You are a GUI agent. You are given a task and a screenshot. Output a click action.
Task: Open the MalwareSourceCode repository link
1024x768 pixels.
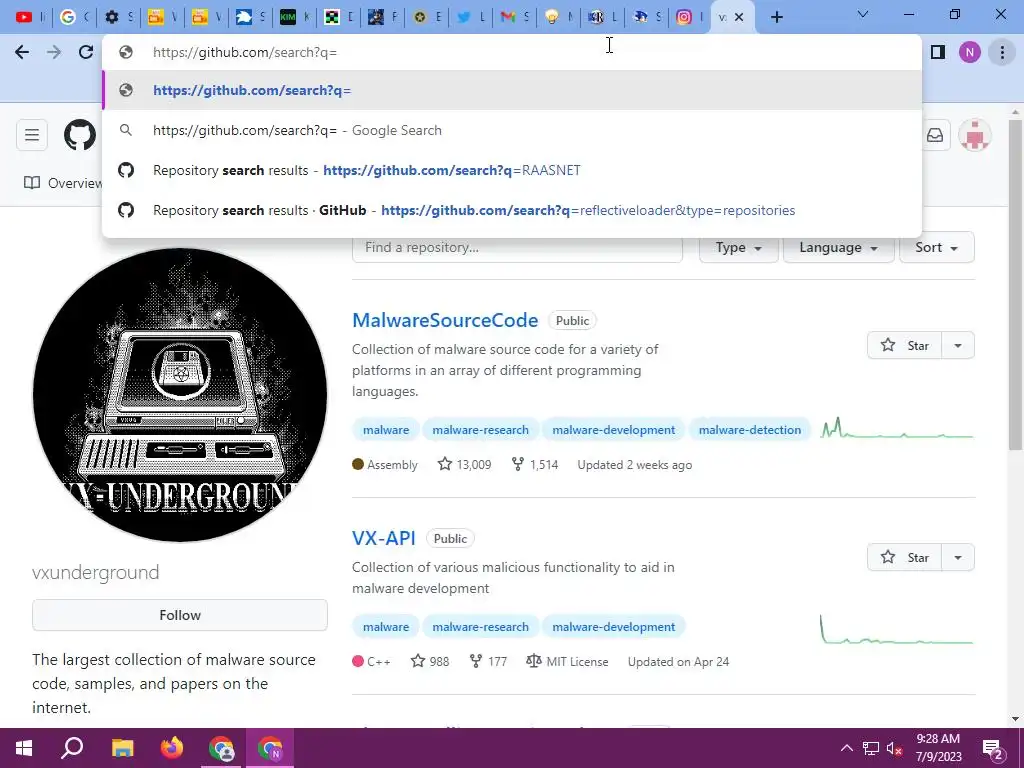click(445, 320)
